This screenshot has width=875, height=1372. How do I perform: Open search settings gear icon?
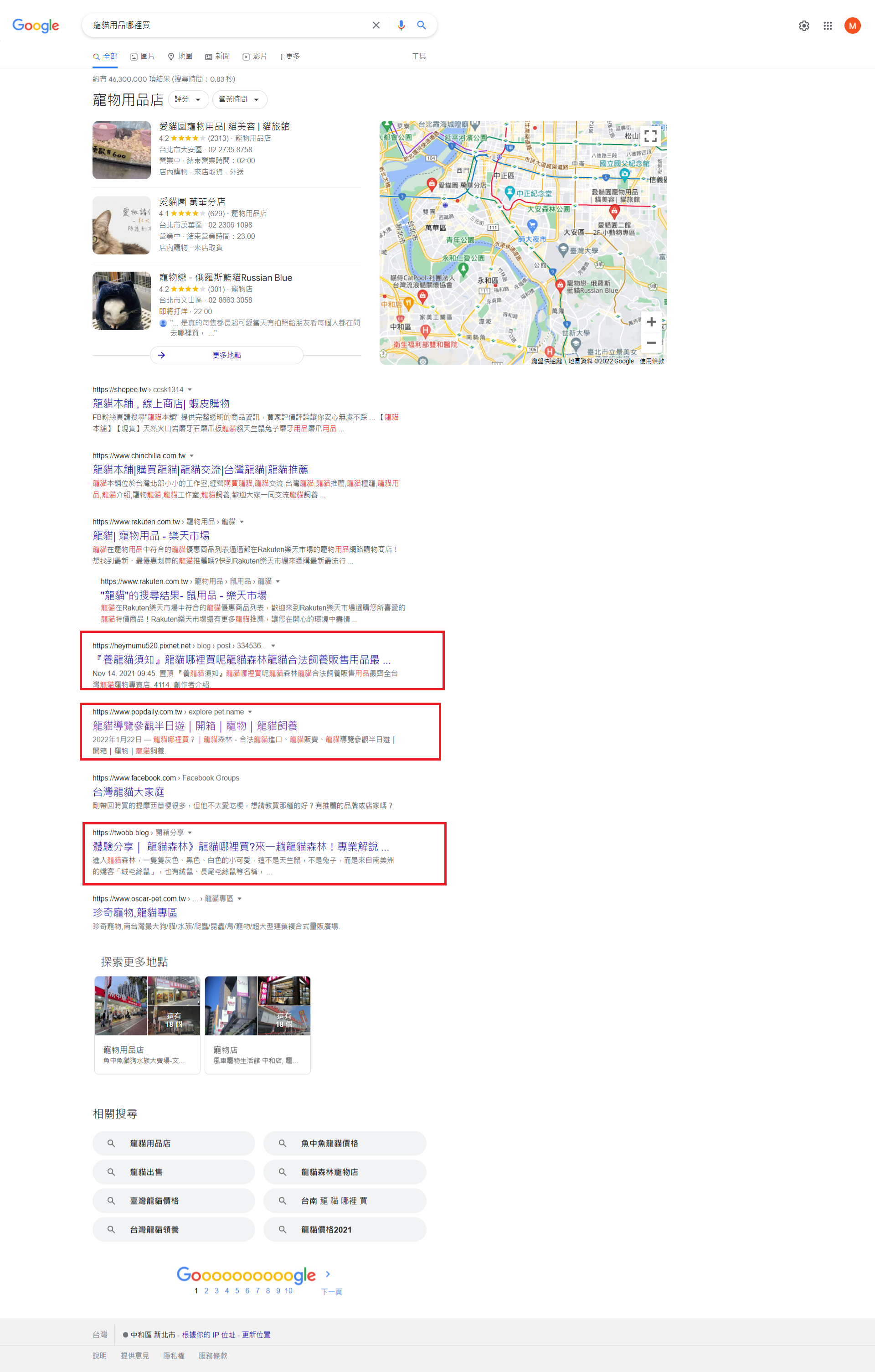pos(804,26)
